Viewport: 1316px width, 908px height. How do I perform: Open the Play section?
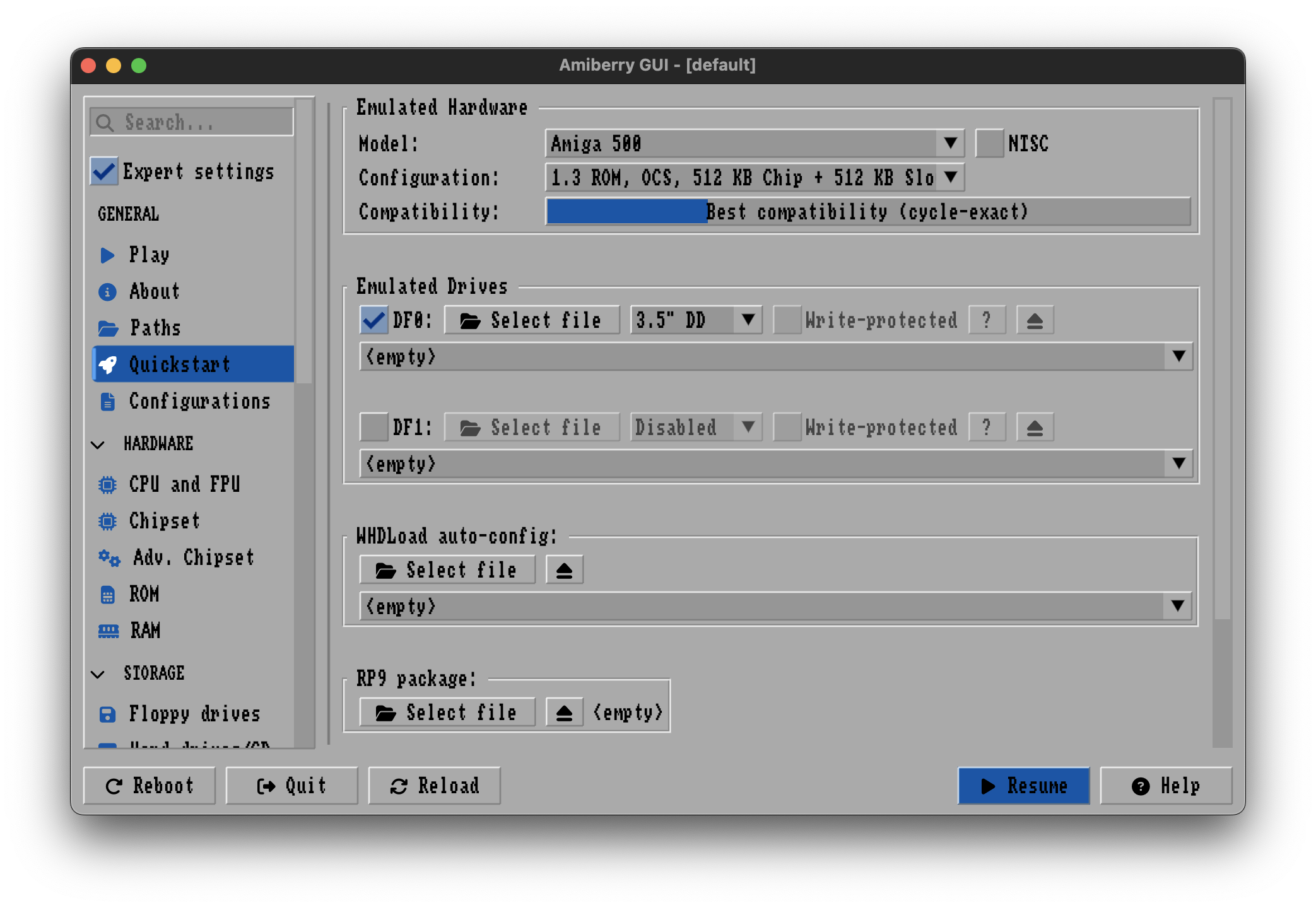click(192, 255)
